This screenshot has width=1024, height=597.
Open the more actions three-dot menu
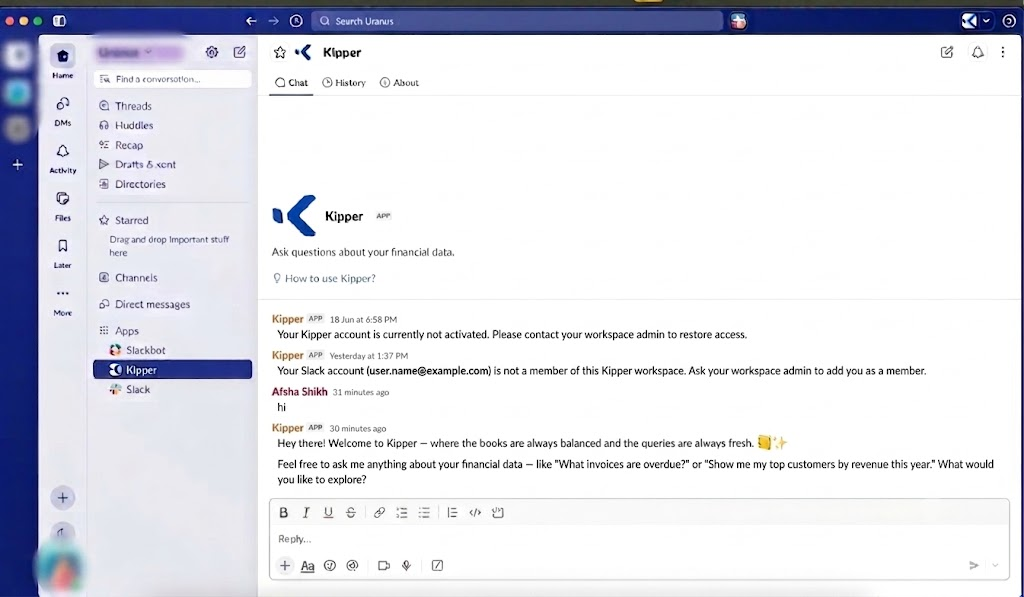[x=1003, y=52]
